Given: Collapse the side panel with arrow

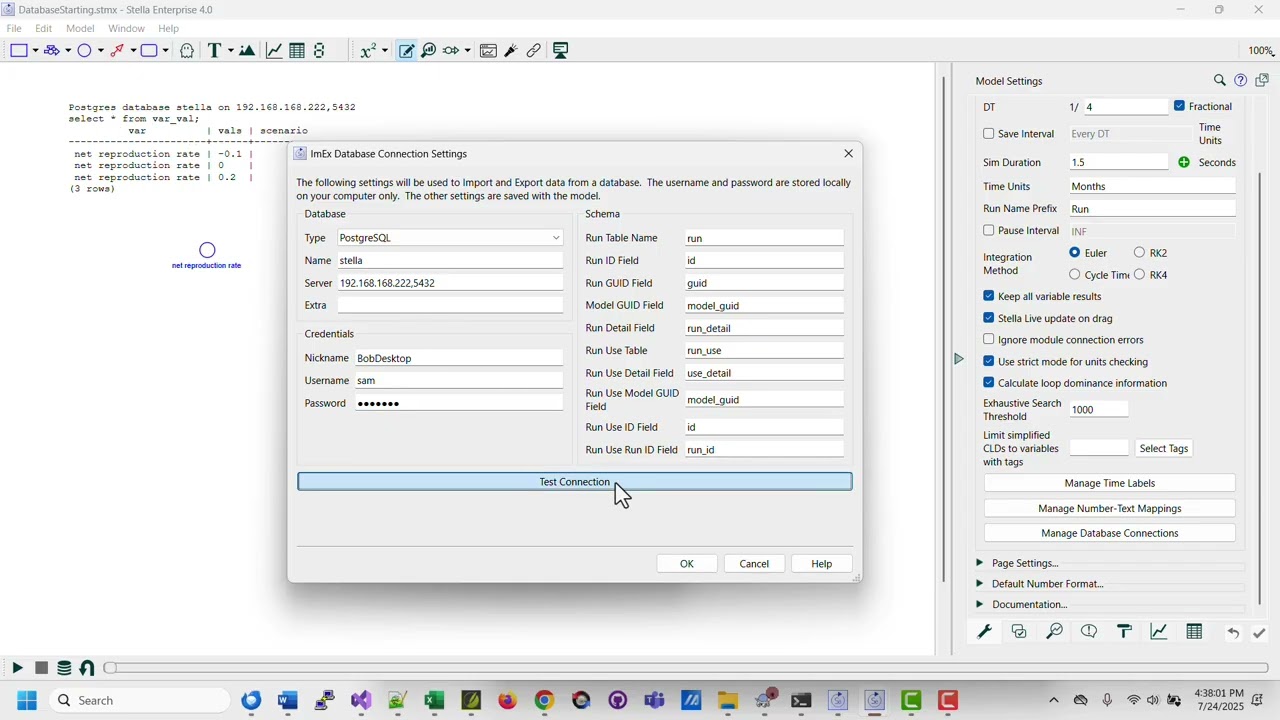Looking at the screenshot, I should pyautogui.click(x=959, y=358).
